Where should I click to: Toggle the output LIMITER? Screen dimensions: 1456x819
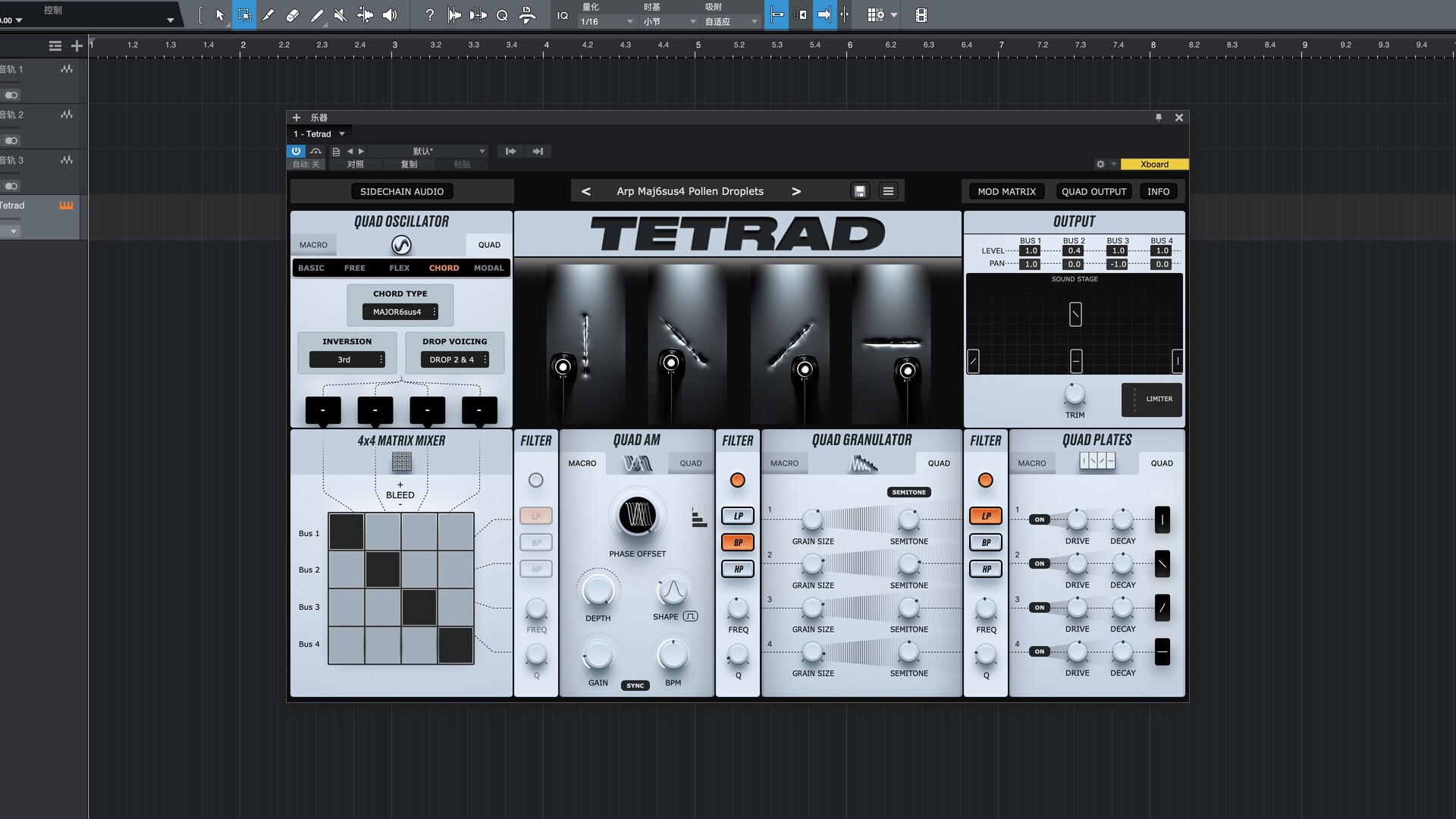[1152, 399]
